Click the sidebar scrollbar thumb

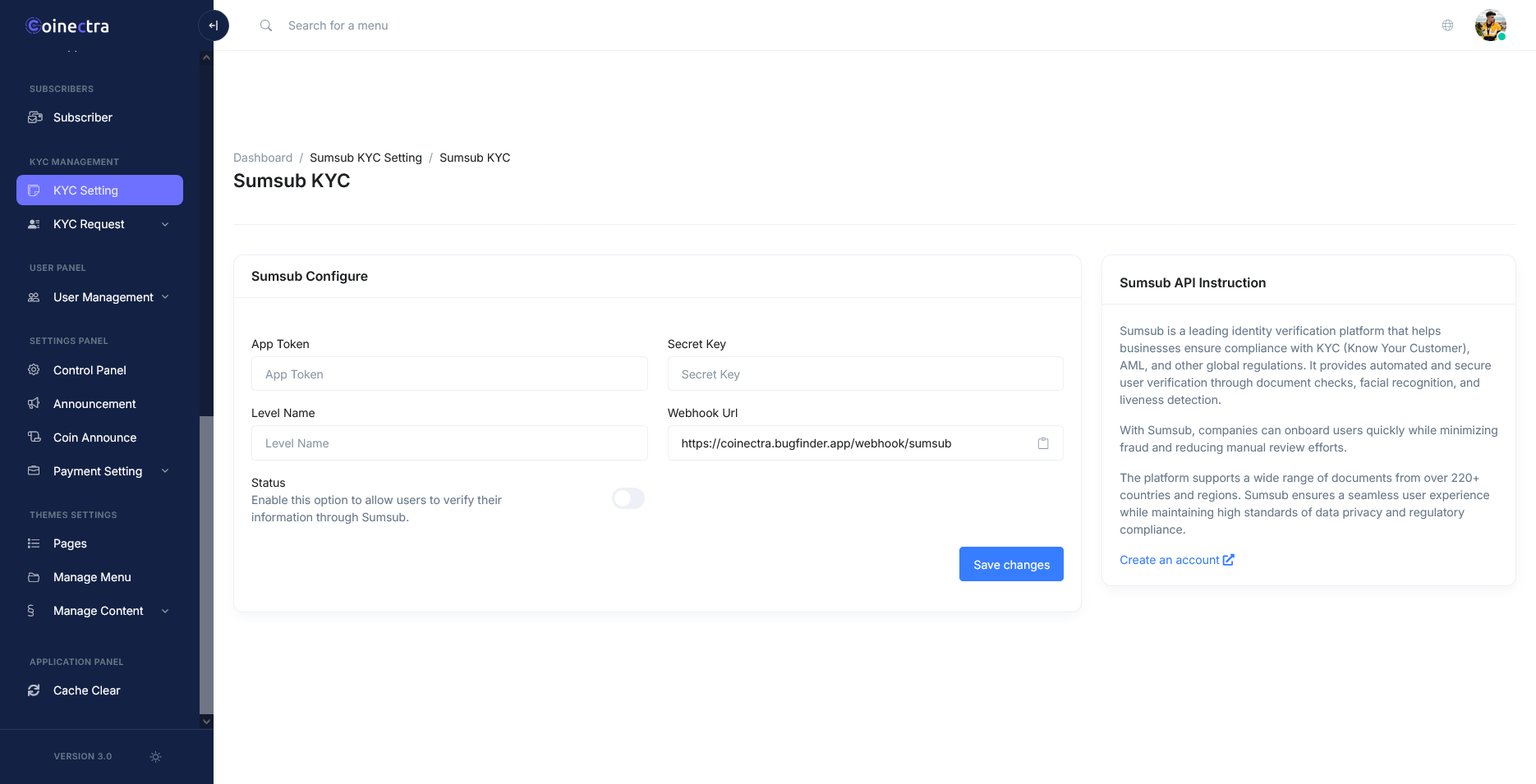coord(206,565)
